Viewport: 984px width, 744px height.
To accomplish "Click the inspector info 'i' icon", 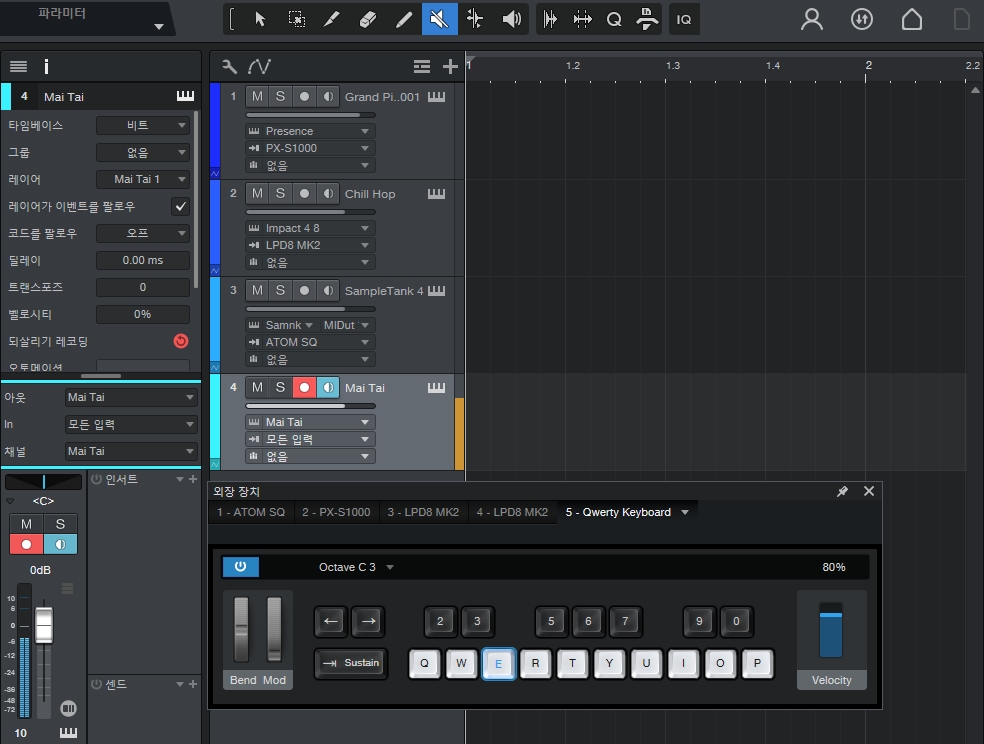I will click(46, 66).
